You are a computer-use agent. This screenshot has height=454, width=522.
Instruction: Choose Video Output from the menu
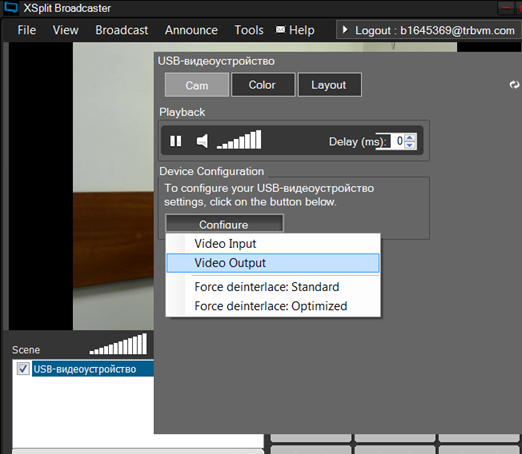coord(273,263)
